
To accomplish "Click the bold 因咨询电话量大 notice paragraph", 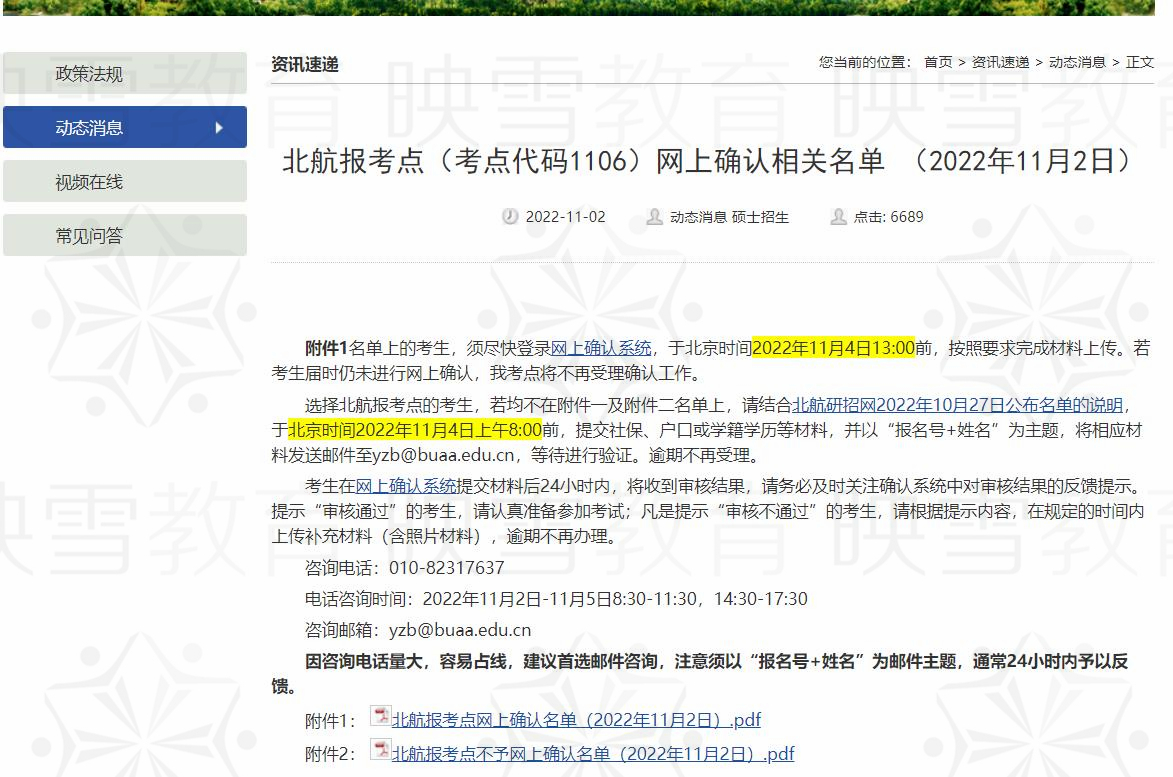I will click(700, 673).
